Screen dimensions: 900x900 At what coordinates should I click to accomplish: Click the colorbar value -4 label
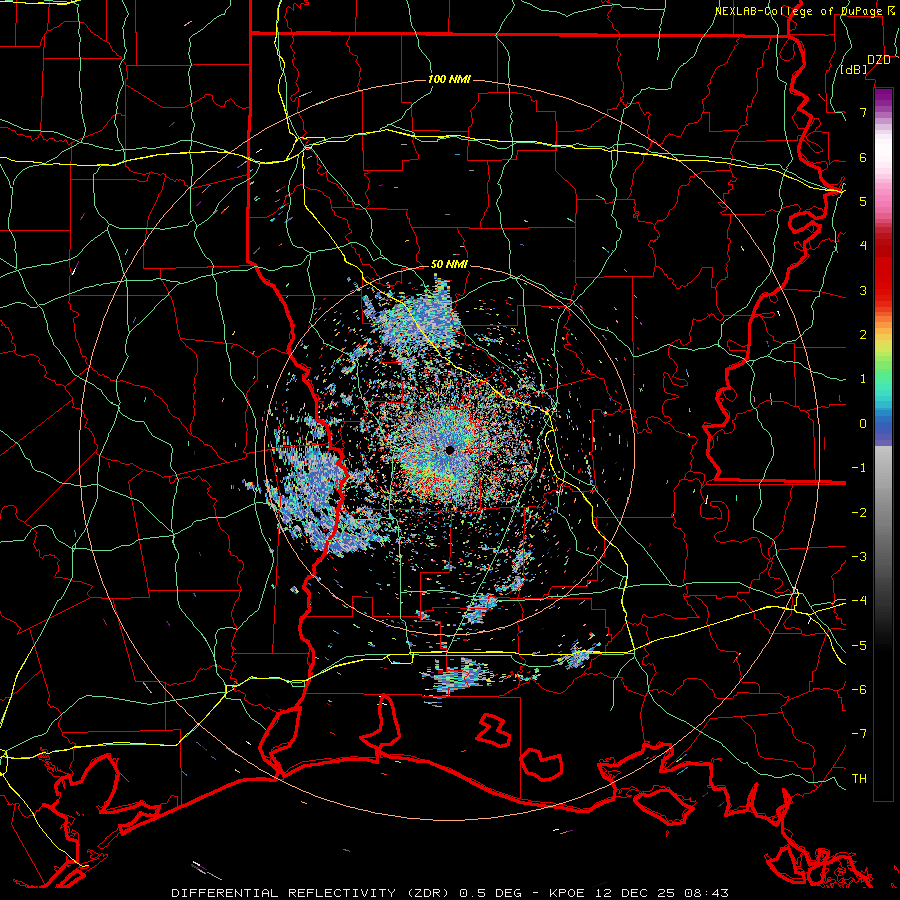859,601
